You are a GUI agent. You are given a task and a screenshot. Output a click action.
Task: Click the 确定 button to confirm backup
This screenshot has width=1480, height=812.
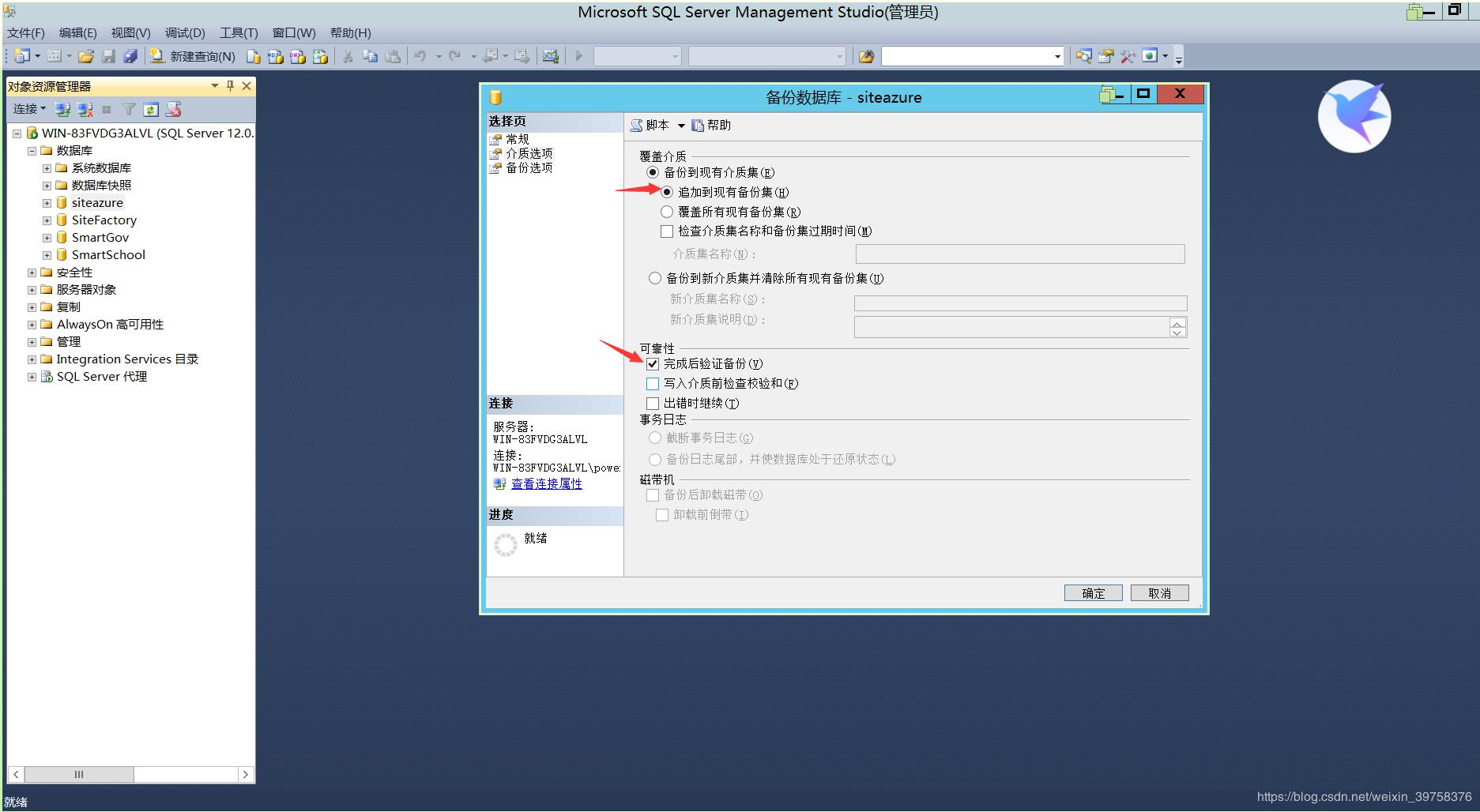coord(1093,593)
